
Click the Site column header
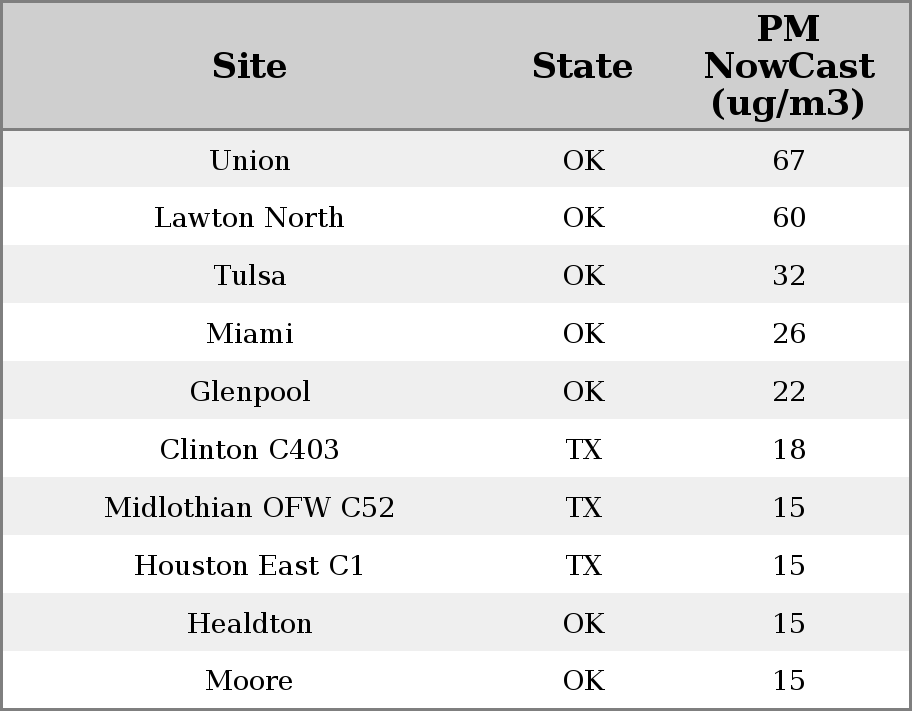coord(250,66)
